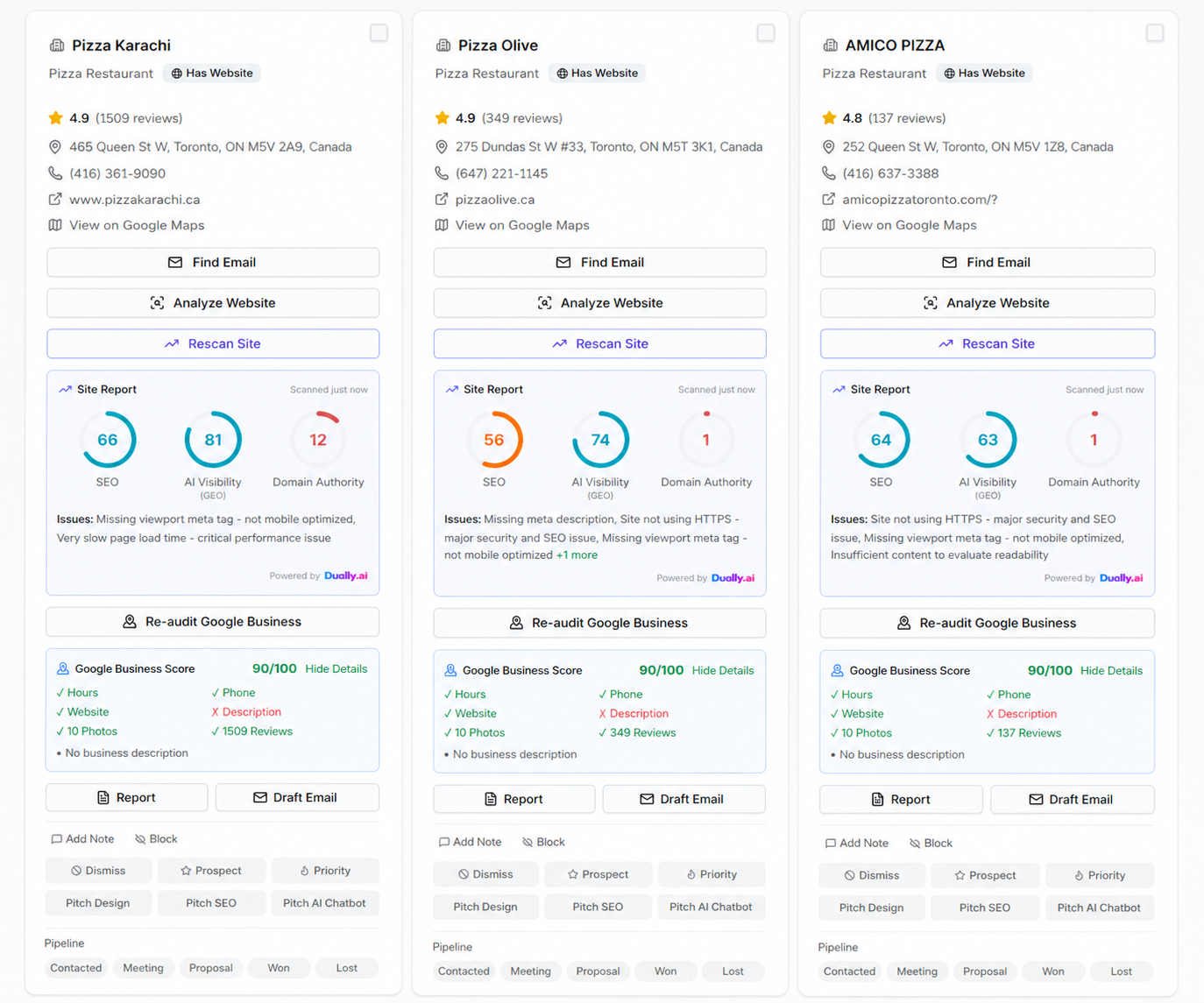Mark Pizza Olive as Prospect

click(x=598, y=874)
